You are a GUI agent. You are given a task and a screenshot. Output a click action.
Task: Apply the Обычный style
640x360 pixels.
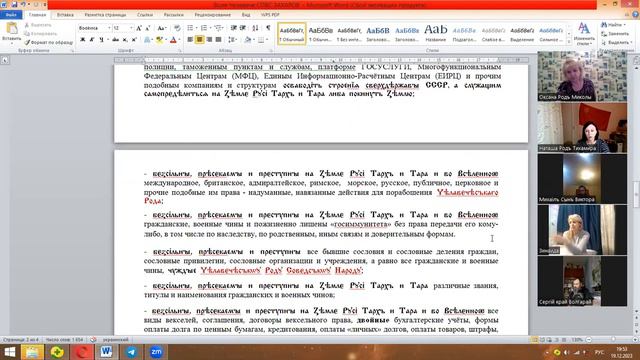292,33
